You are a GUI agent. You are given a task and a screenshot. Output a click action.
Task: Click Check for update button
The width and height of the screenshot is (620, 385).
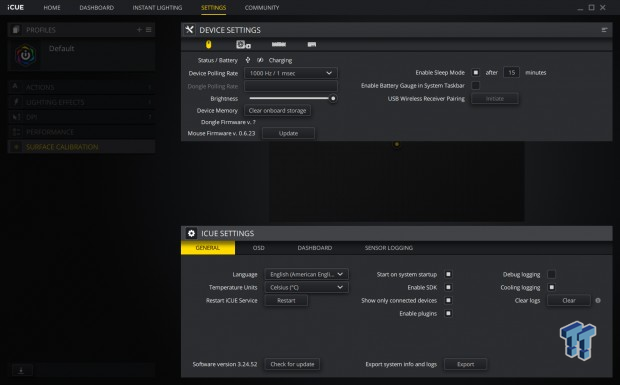click(x=292, y=364)
